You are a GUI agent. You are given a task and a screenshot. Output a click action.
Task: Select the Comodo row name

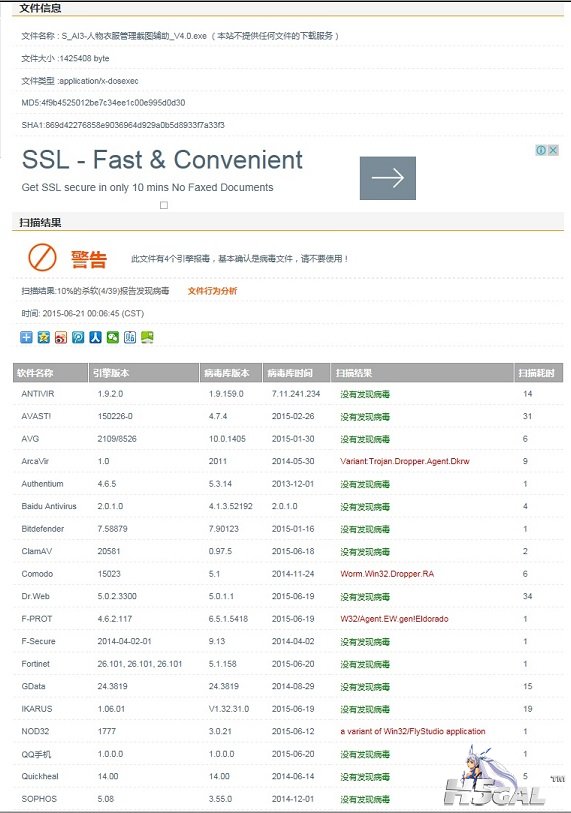tap(37, 574)
